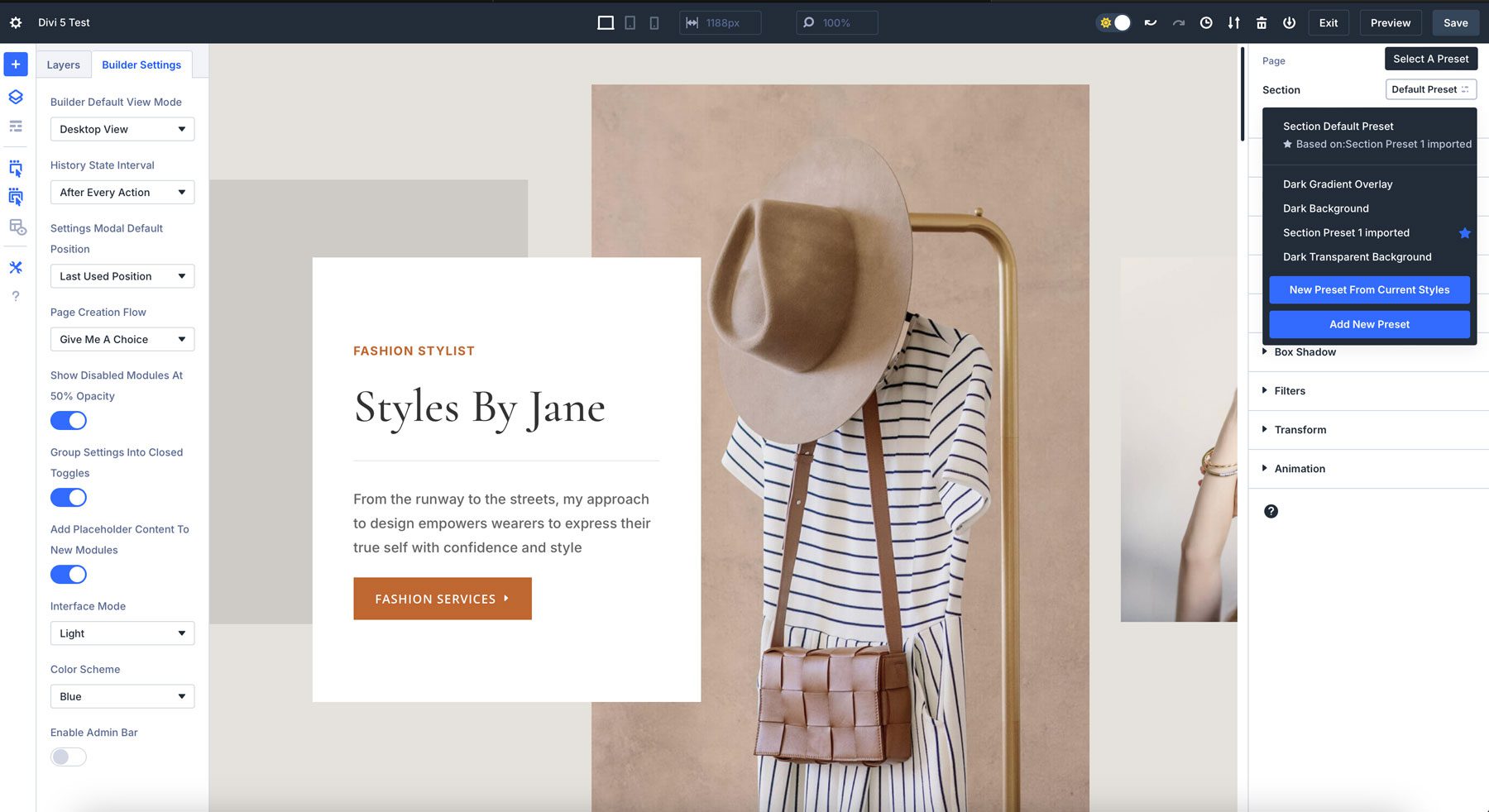Open the Portability download icon
This screenshot has width=1489, height=812.
pos(1233,22)
